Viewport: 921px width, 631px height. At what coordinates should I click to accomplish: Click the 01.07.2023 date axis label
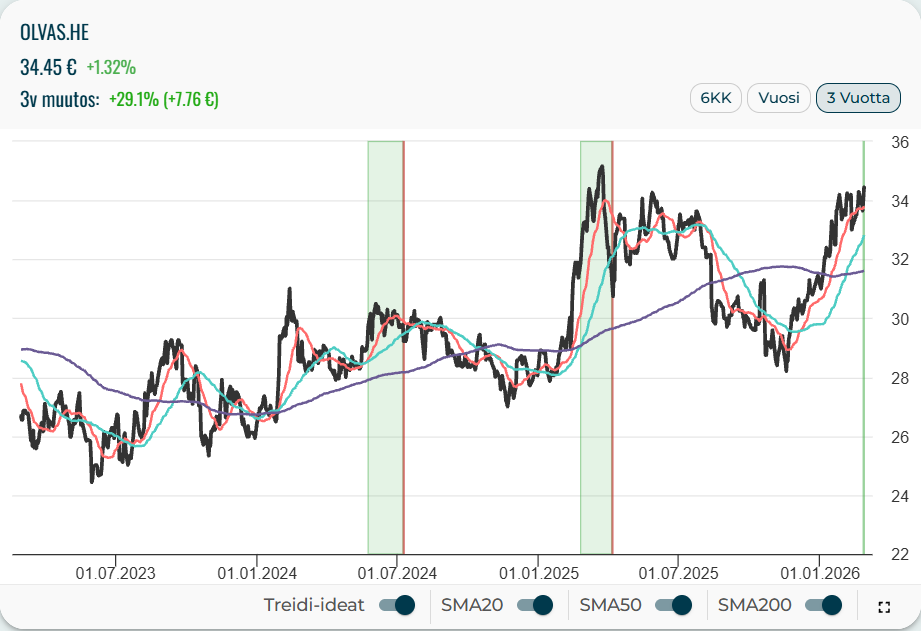pos(115,573)
